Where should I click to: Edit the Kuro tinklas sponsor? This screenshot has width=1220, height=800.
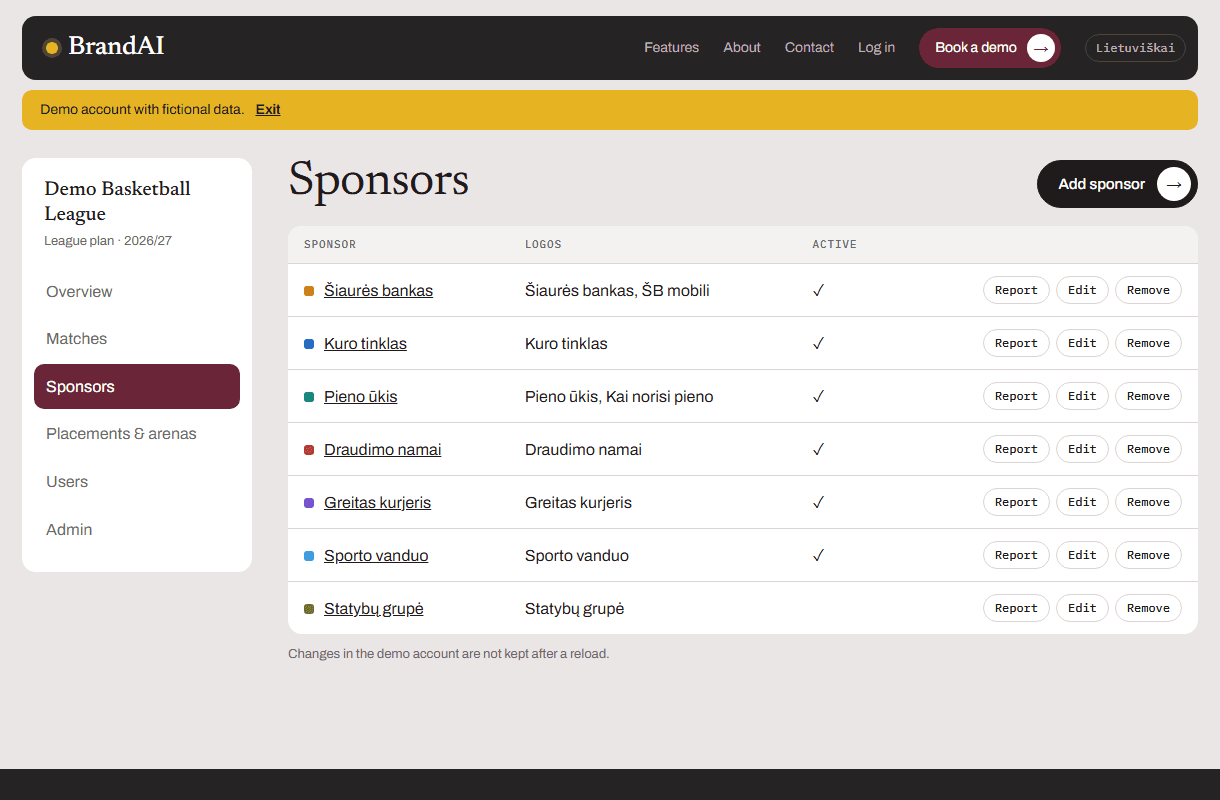[x=1082, y=343]
